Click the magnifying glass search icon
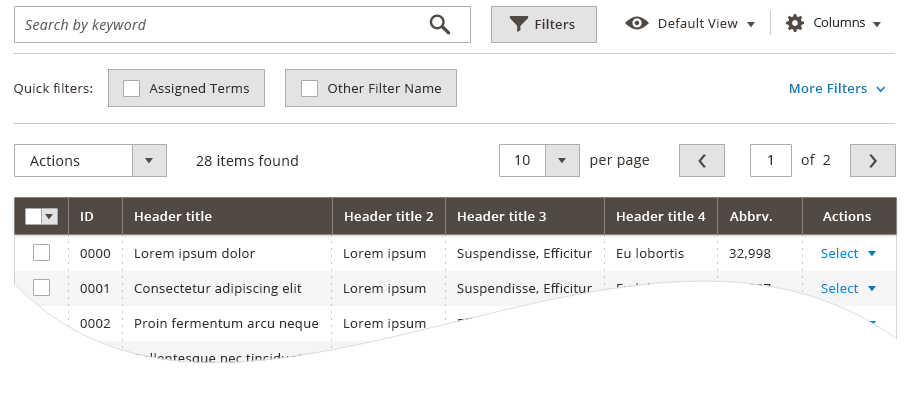 coord(440,25)
